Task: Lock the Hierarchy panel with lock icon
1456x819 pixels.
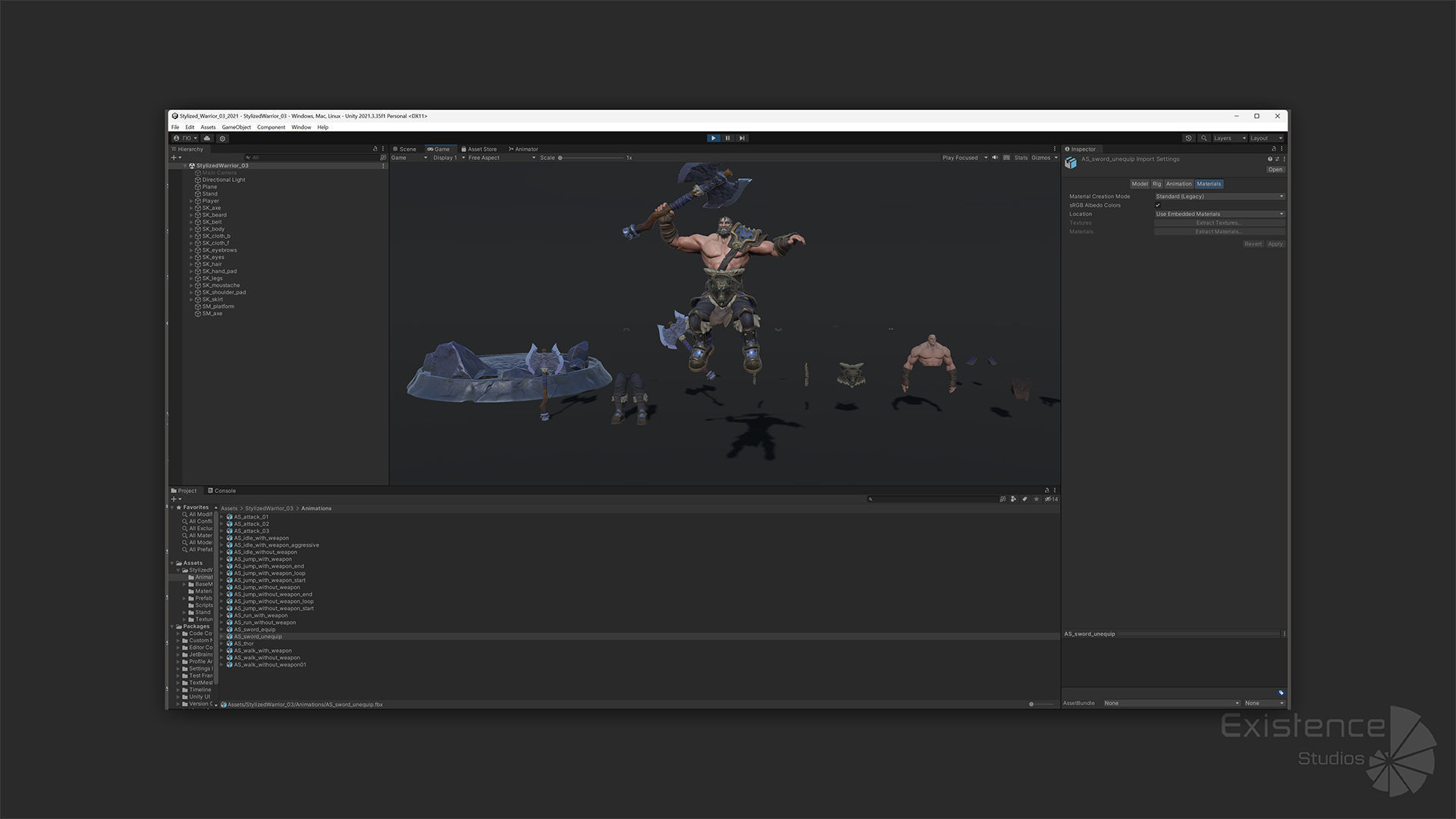Action: tap(375, 149)
